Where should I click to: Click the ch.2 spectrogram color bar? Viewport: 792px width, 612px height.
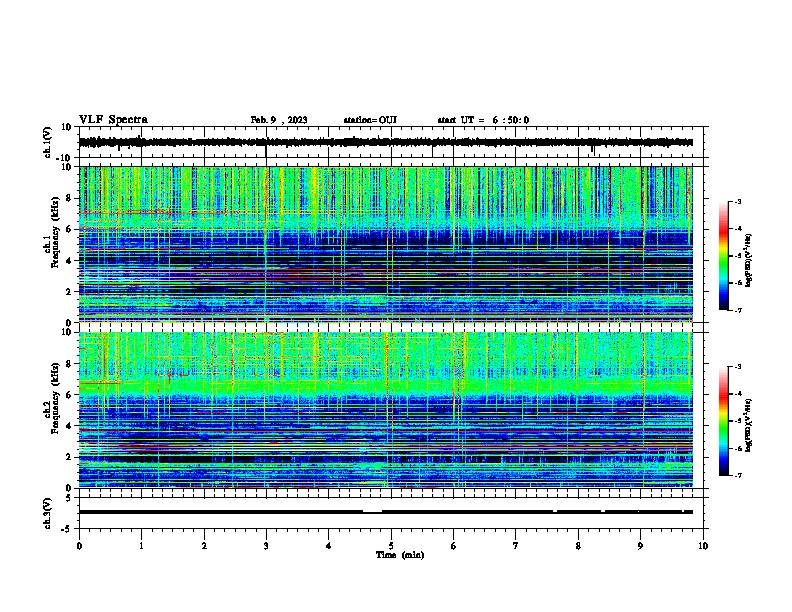click(724, 421)
